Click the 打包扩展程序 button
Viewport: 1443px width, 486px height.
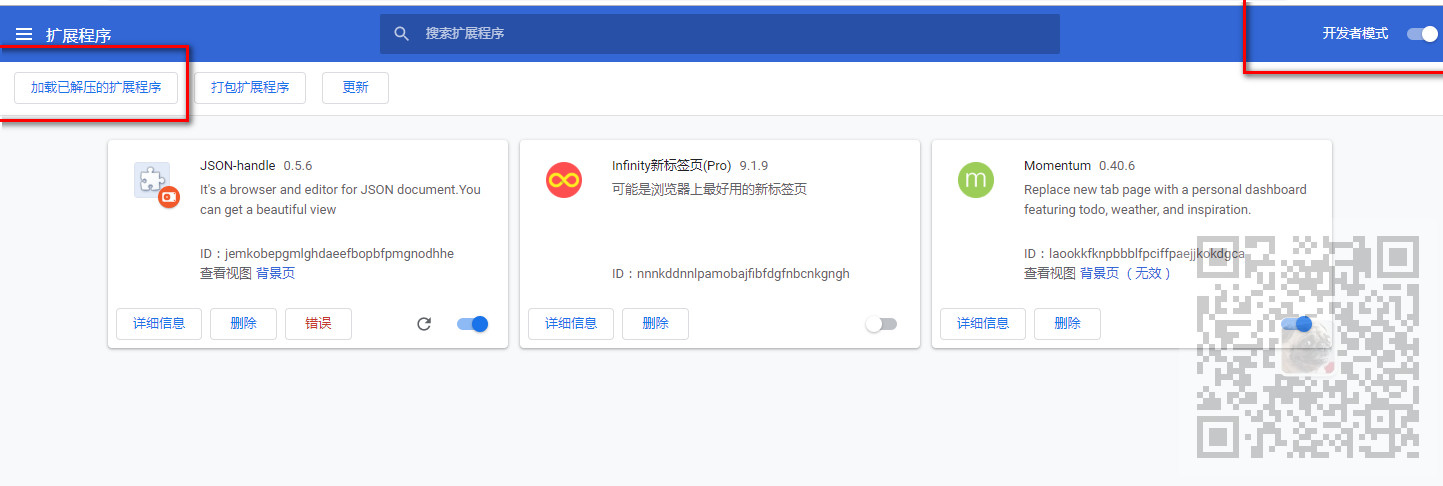[250, 87]
